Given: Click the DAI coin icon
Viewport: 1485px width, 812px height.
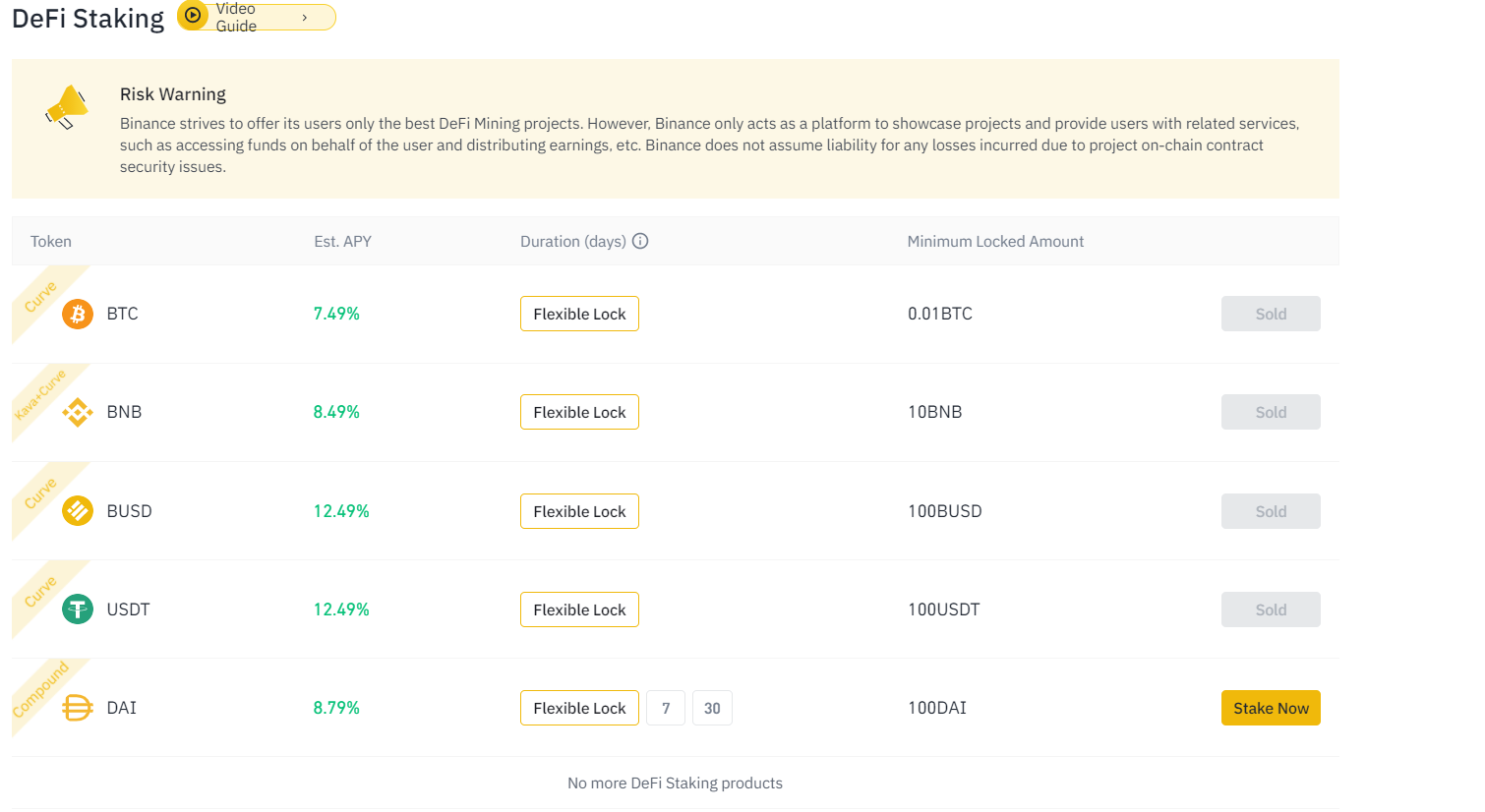Looking at the screenshot, I should (78, 708).
